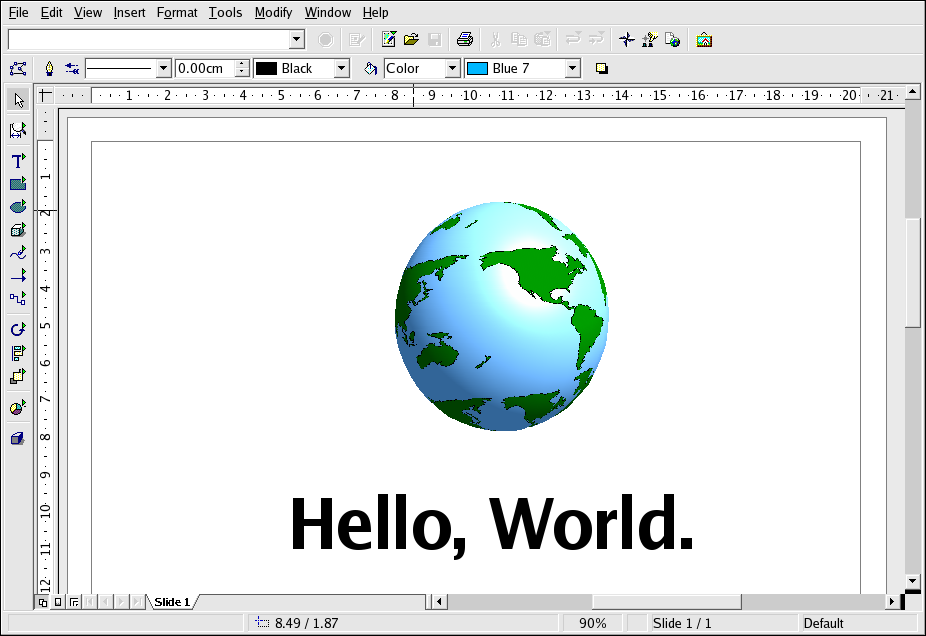Image resolution: width=926 pixels, height=636 pixels.
Task: Toggle the shadow button
Action: (x=602, y=69)
